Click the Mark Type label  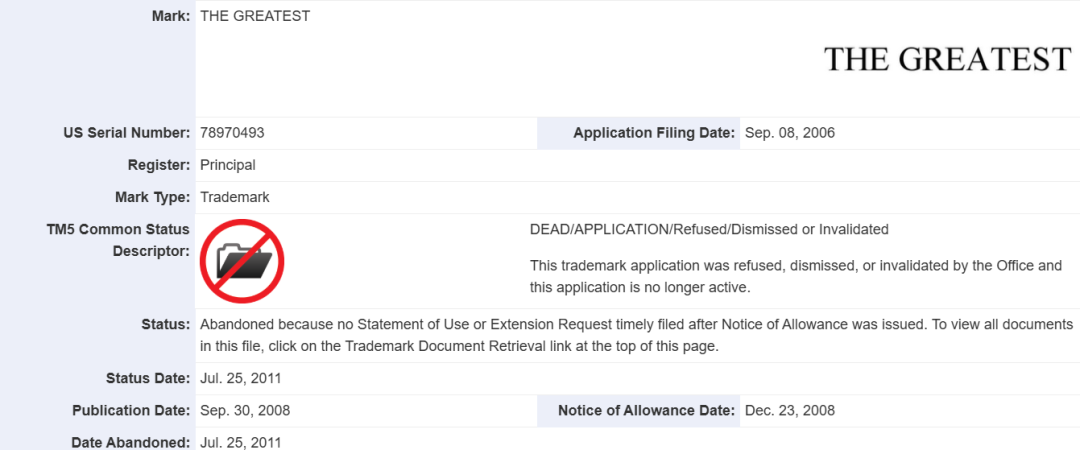click(x=152, y=197)
